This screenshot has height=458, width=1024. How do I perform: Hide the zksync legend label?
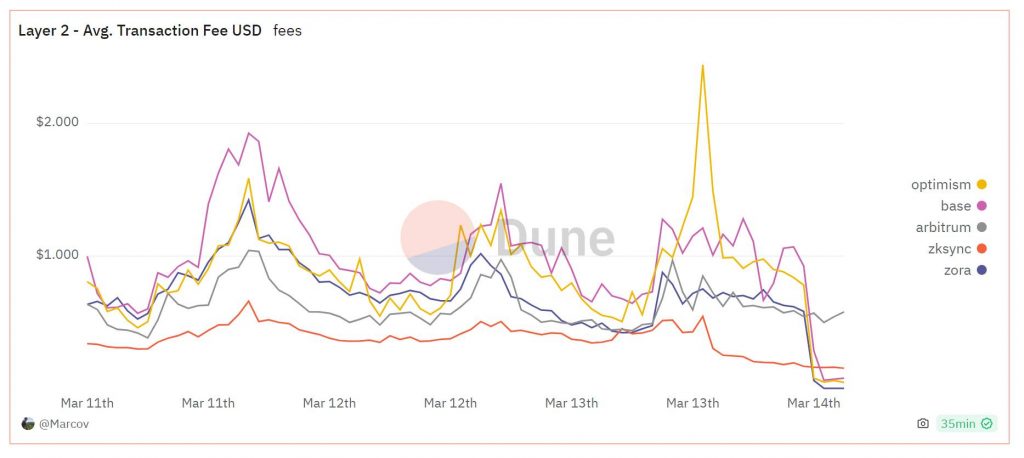pos(950,249)
